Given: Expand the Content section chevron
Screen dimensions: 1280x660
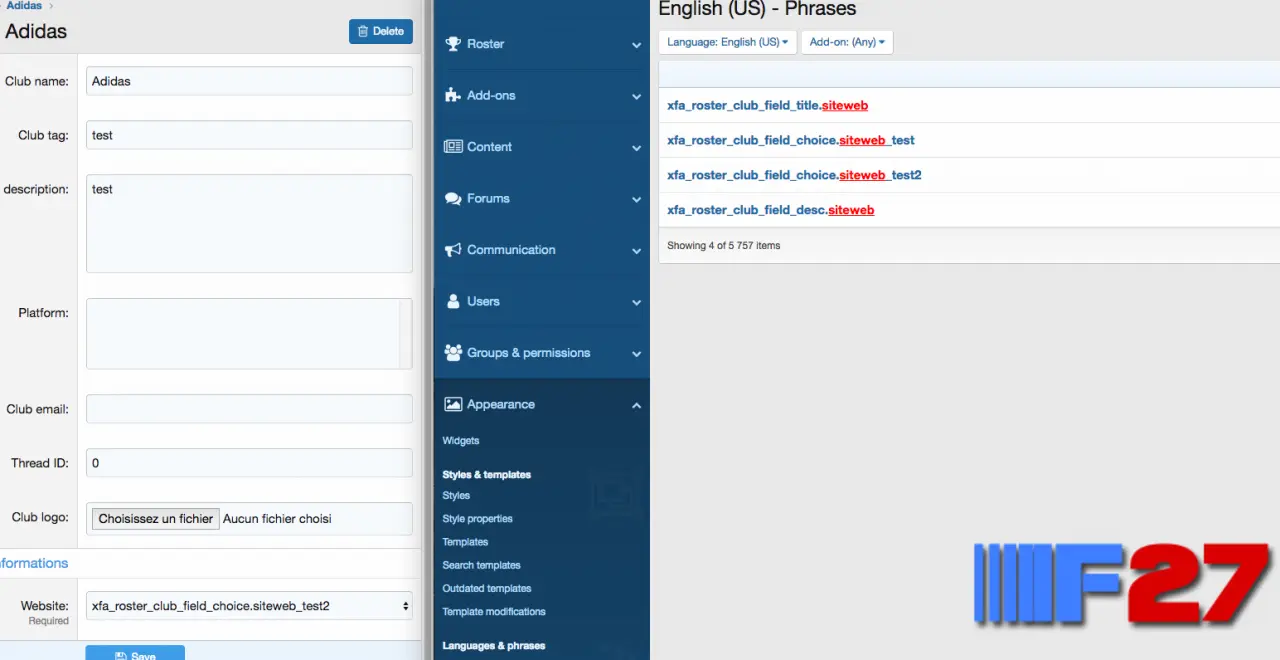Looking at the screenshot, I should [x=636, y=148].
